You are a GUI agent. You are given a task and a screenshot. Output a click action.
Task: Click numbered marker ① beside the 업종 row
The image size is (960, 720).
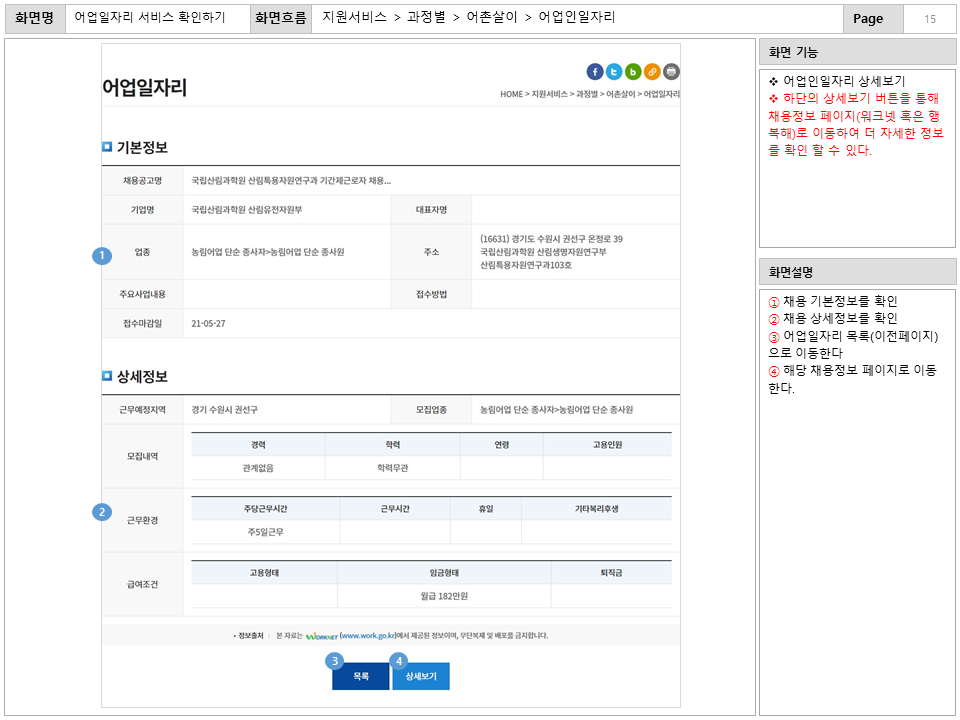click(x=101, y=255)
